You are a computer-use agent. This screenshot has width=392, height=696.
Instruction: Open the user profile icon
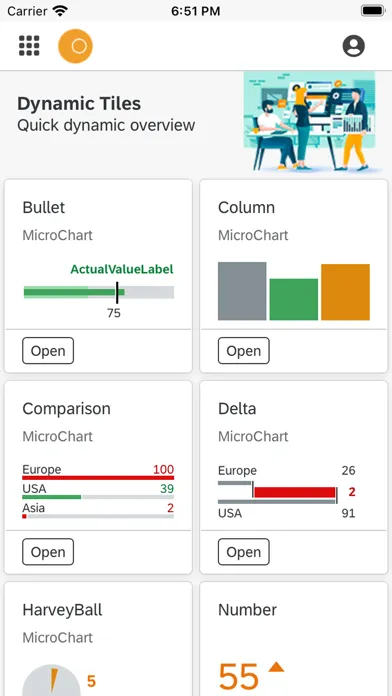pos(353,46)
